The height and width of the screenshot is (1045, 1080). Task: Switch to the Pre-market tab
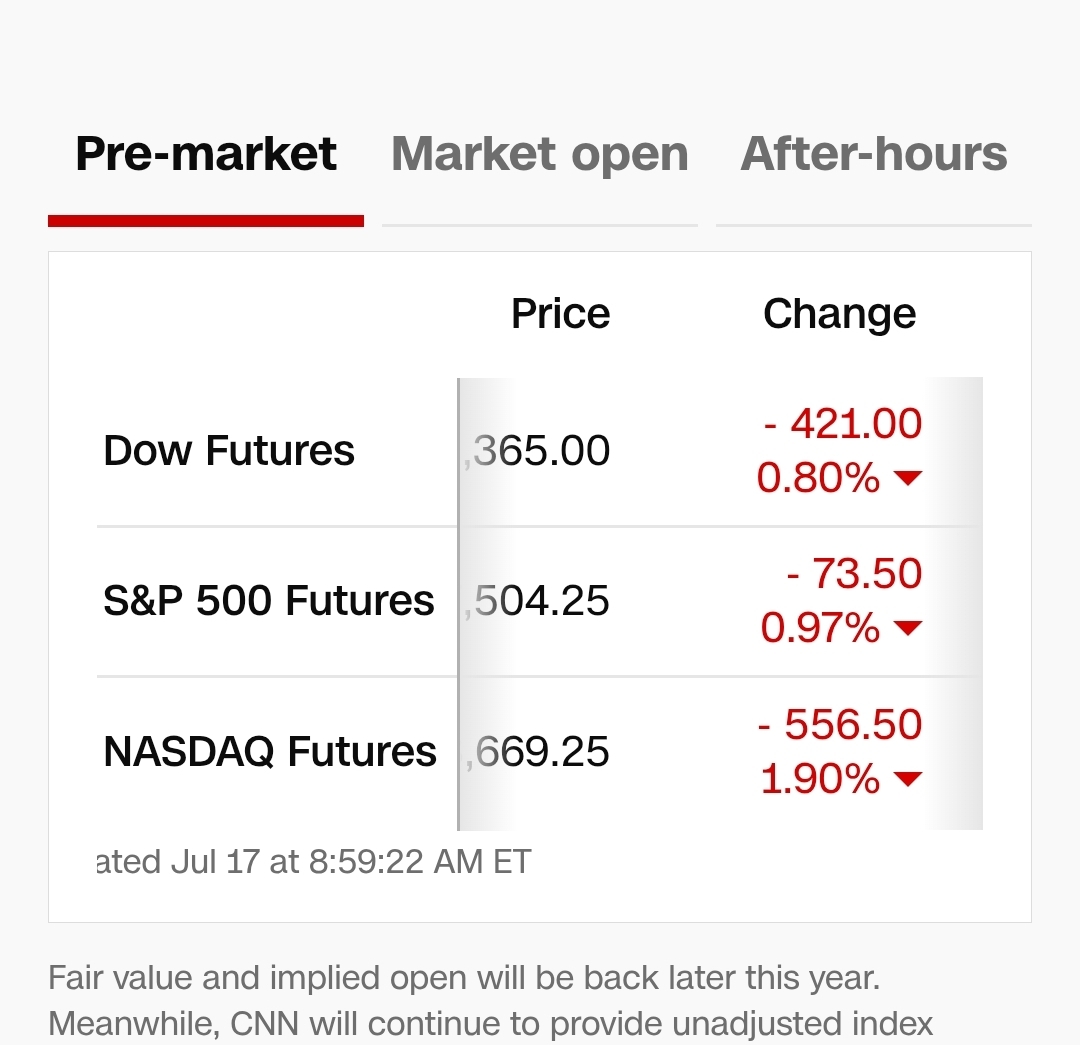(206, 154)
